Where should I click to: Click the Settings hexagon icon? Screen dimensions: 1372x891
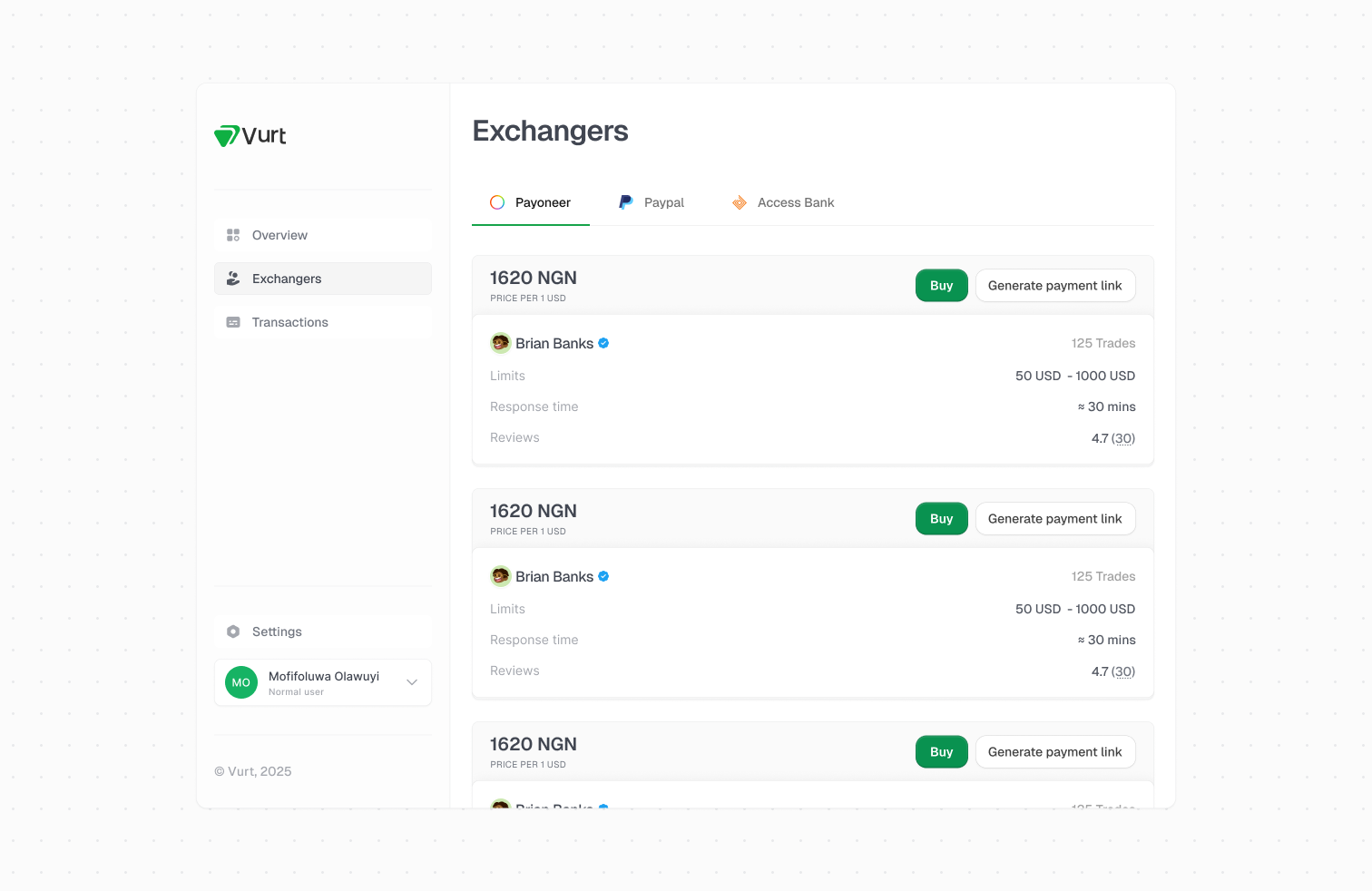(x=233, y=632)
